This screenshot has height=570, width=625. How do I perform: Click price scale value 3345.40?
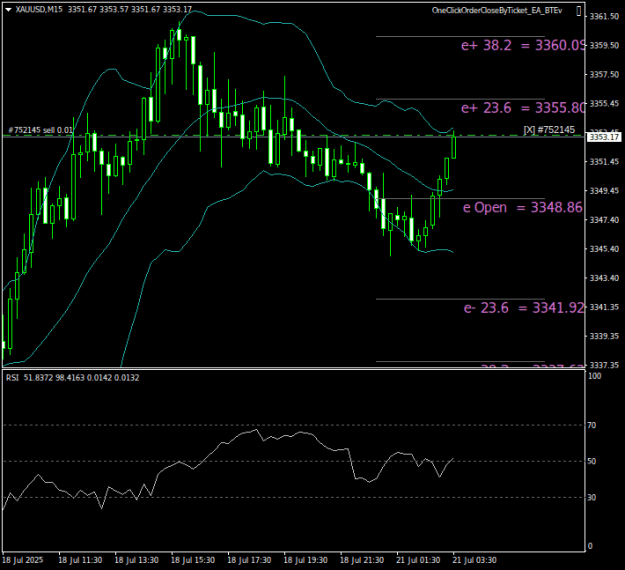pos(604,249)
